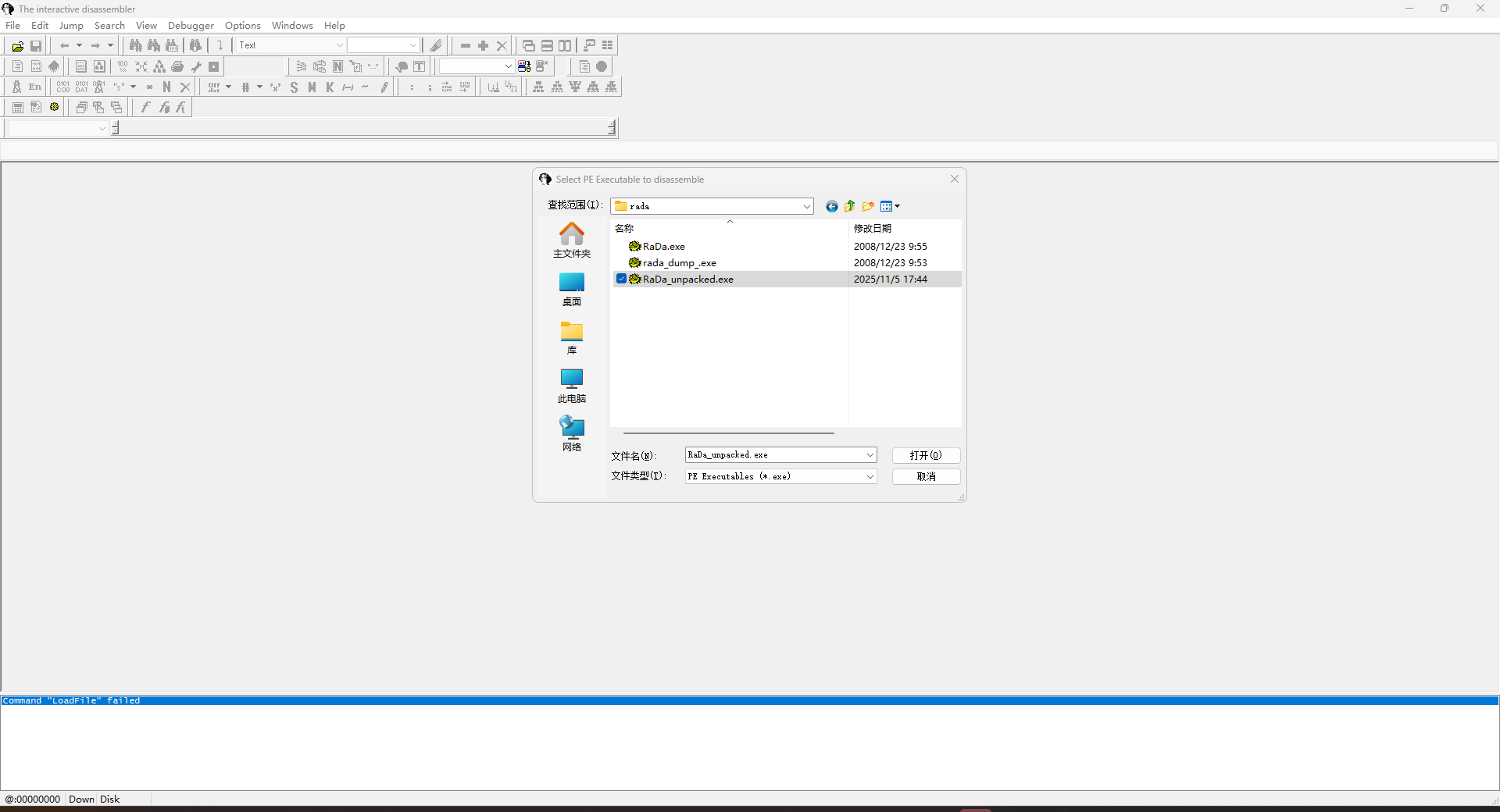Open the File menu

13,26
